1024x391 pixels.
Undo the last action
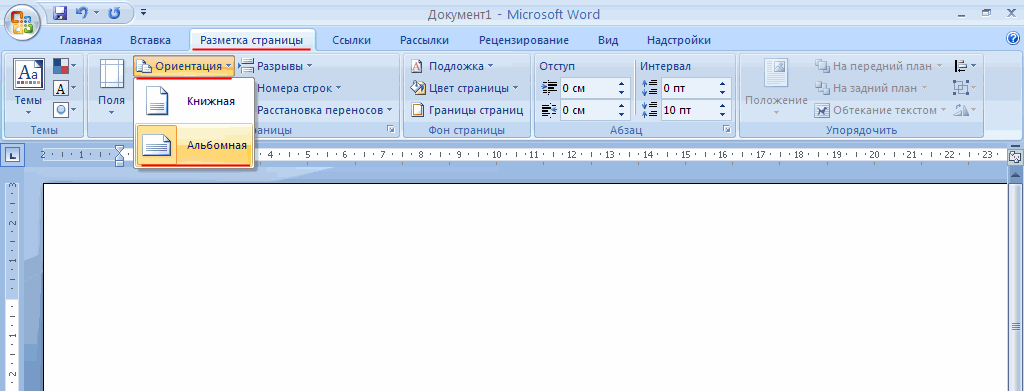(x=82, y=13)
